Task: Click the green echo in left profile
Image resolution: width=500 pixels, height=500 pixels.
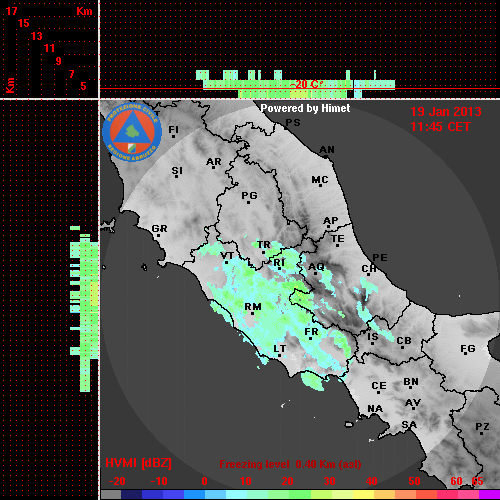Action: coord(85,308)
